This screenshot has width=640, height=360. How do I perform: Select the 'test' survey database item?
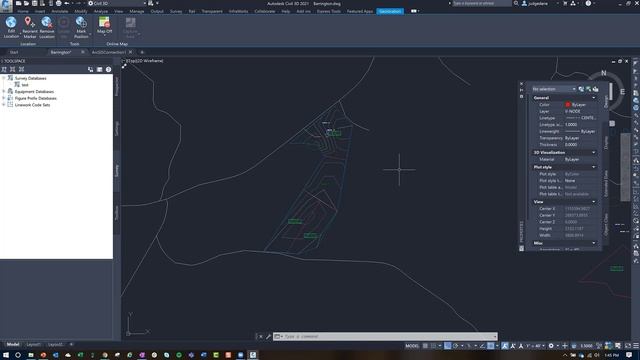[x=25, y=85]
